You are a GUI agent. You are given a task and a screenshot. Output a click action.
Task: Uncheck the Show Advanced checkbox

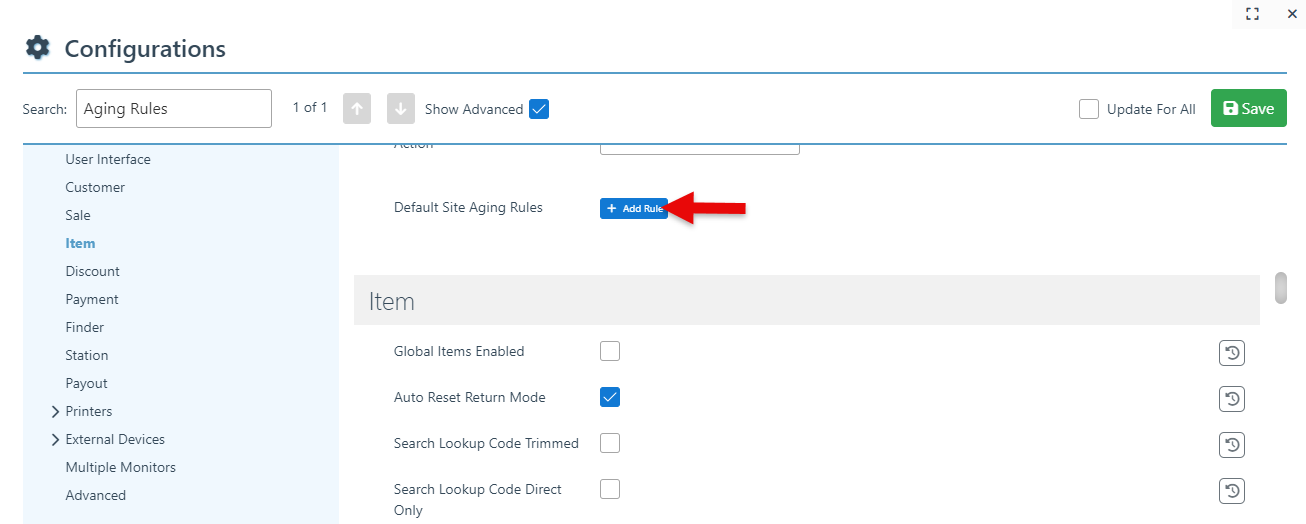click(539, 109)
